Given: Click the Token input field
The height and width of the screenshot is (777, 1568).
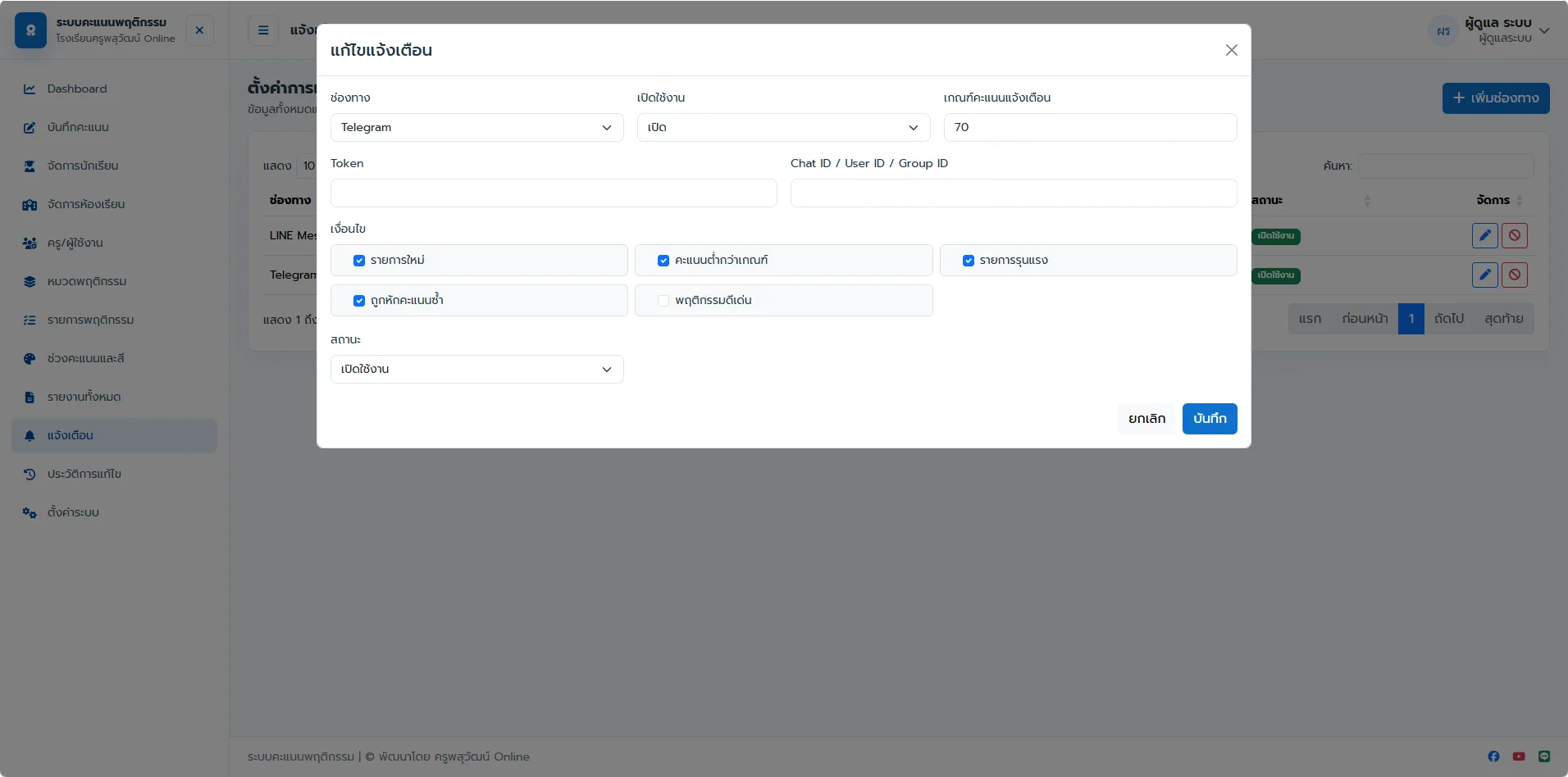Looking at the screenshot, I should tap(554, 193).
